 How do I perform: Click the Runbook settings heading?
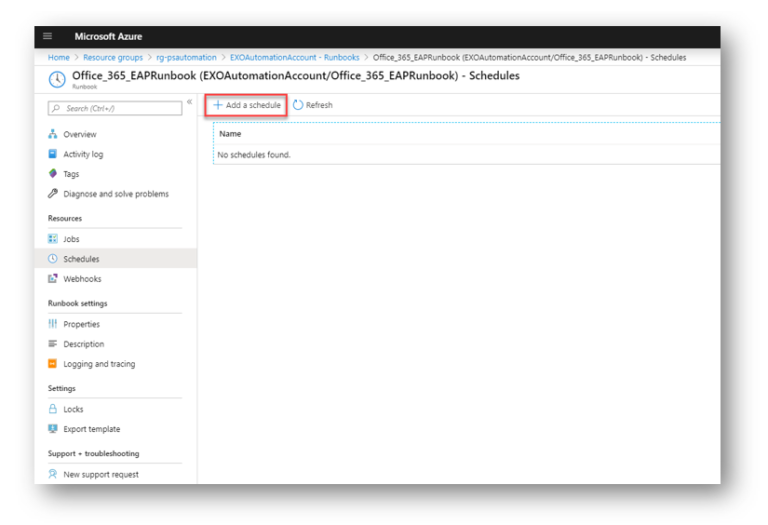point(77,303)
